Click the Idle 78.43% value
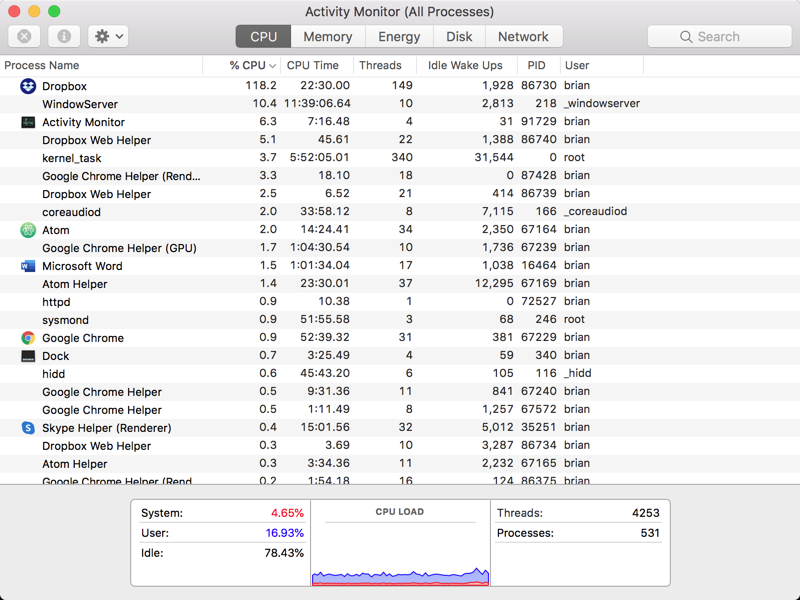The width and height of the screenshot is (800, 600). pyautogui.click(x=284, y=553)
